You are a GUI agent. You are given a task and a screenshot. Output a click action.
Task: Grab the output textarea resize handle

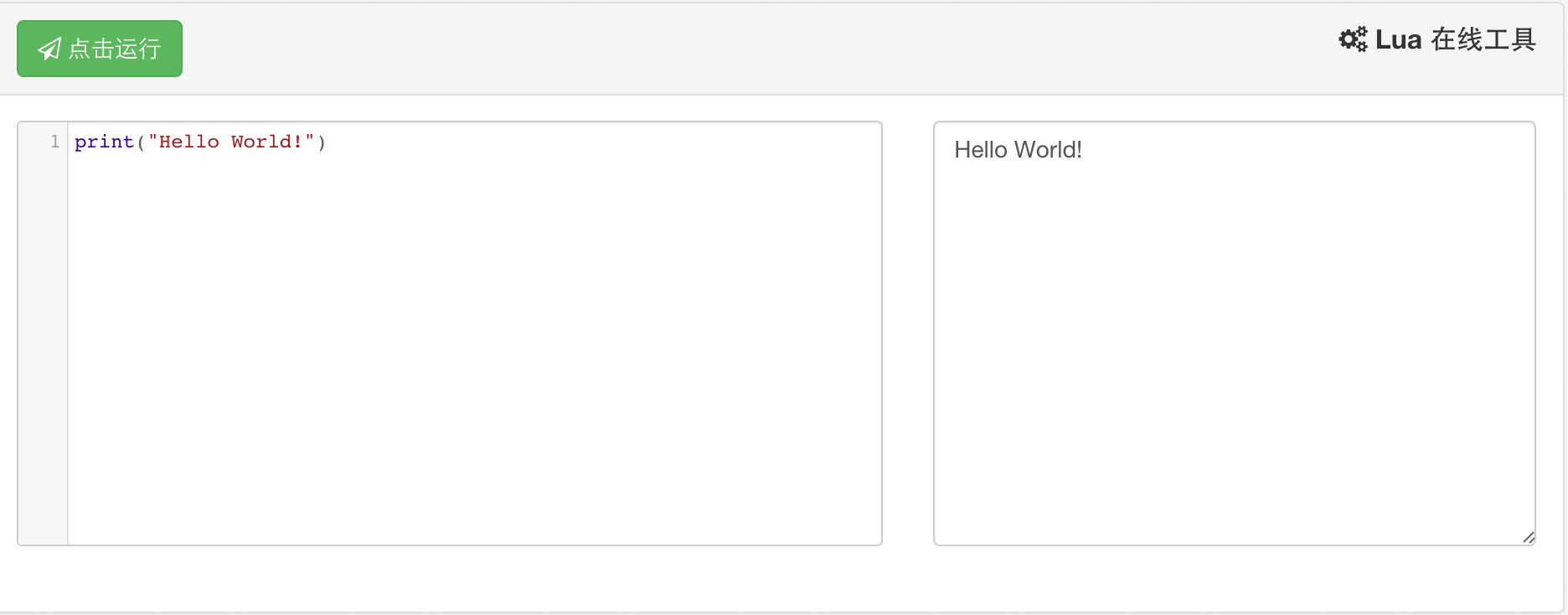[x=1528, y=538]
